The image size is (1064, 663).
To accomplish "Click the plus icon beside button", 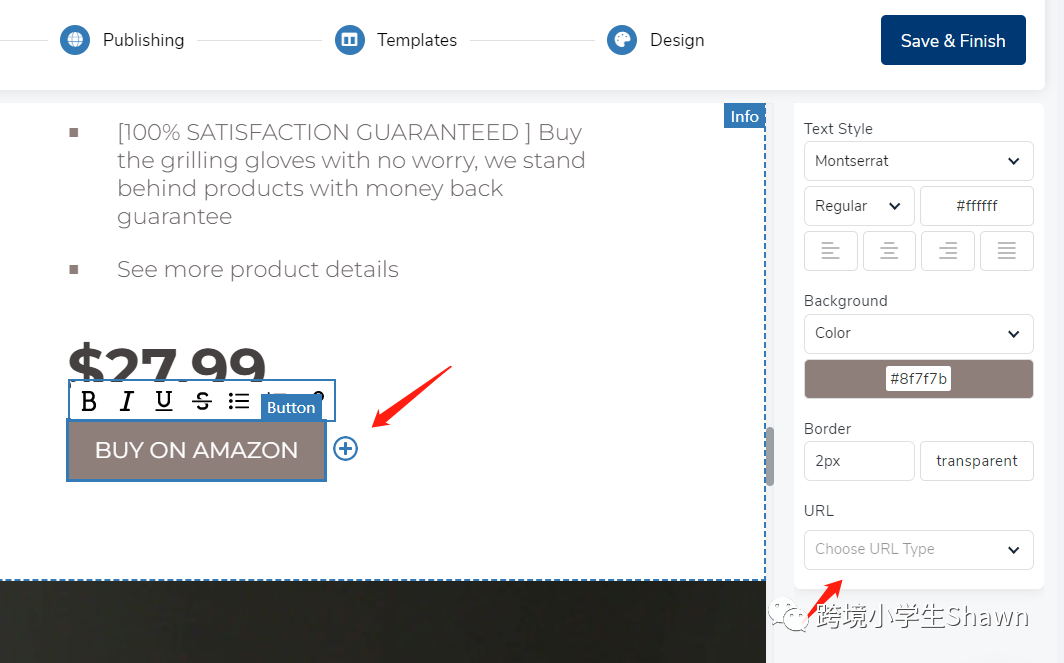I will pyautogui.click(x=345, y=449).
